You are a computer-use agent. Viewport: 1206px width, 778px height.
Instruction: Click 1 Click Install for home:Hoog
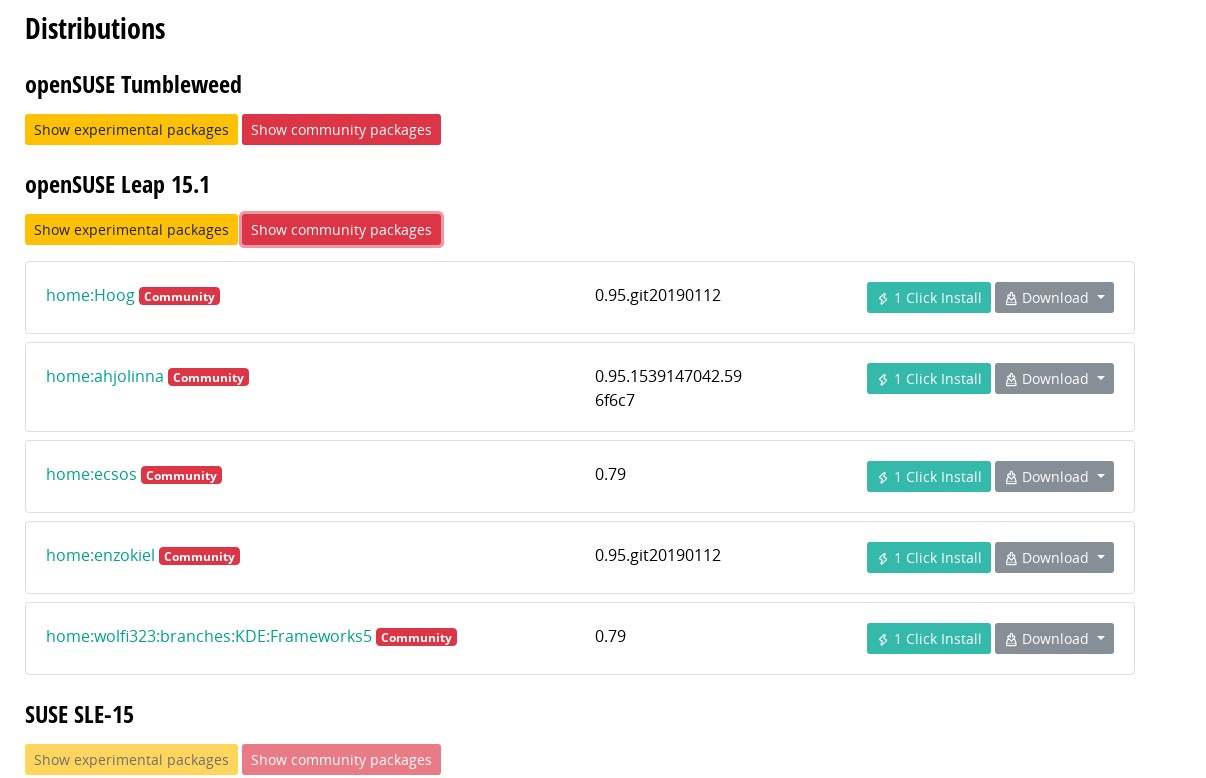pos(929,297)
